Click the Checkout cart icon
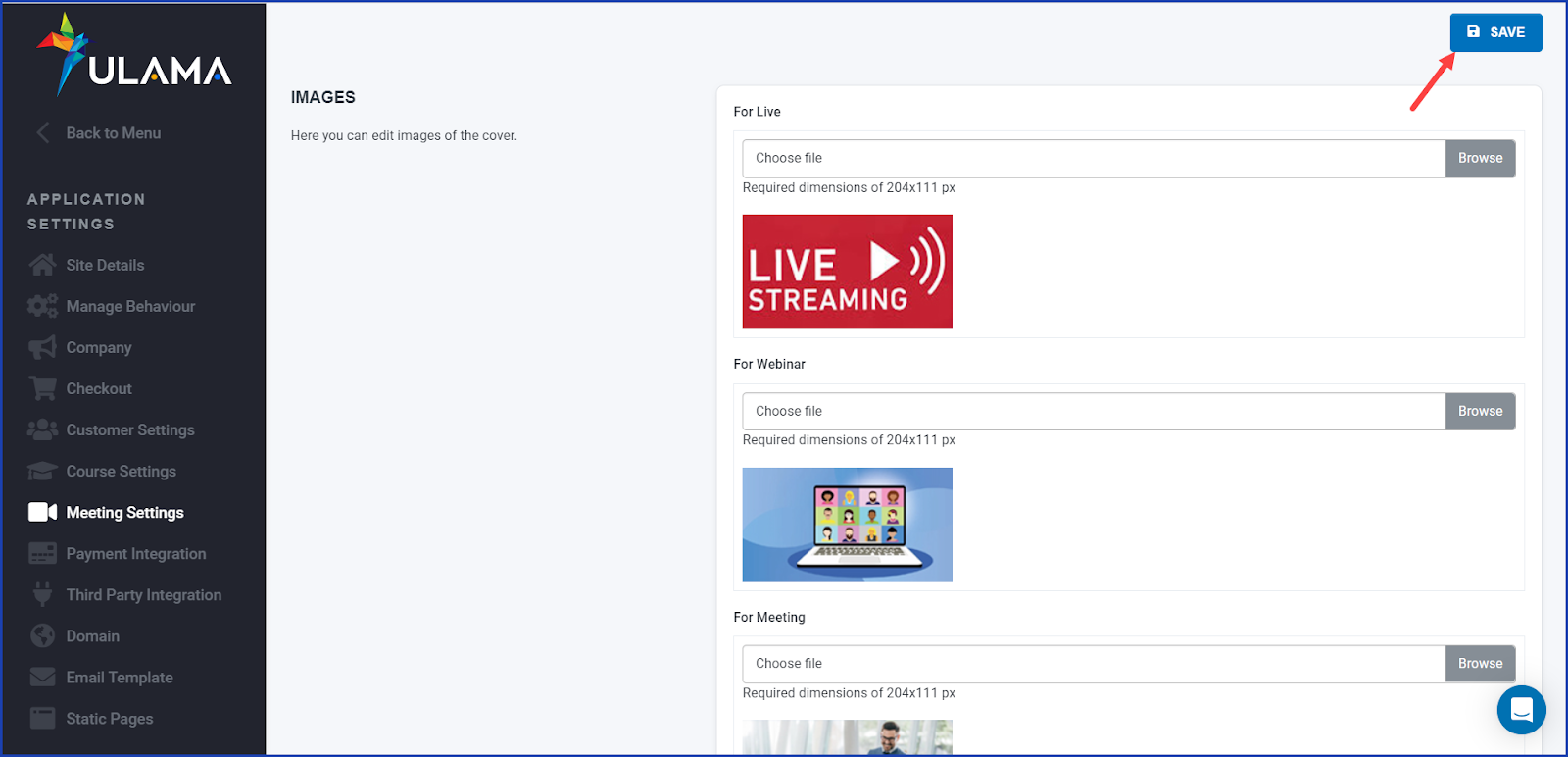1568x757 pixels. (x=42, y=388)
